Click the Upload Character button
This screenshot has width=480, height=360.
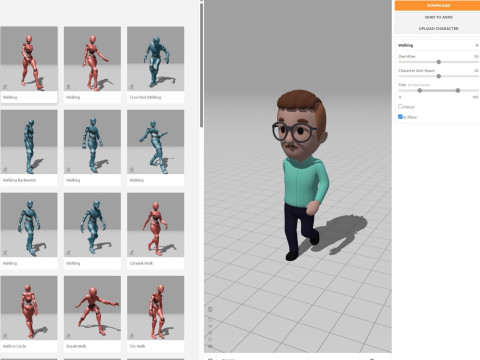[437, 29]
